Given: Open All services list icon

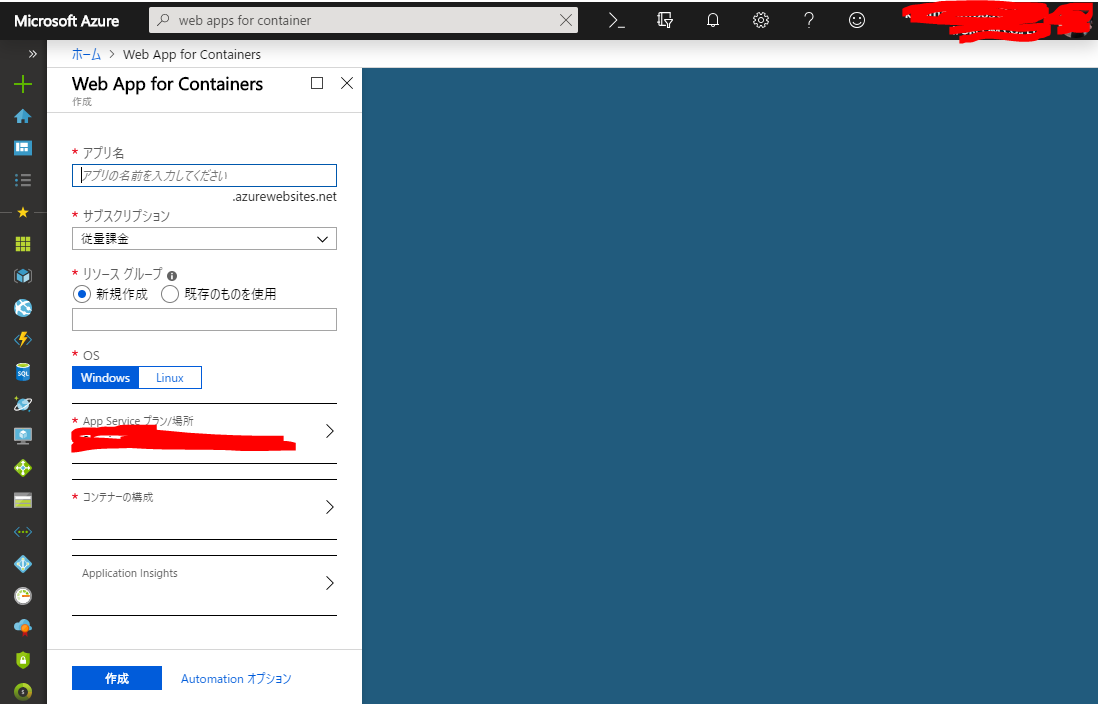Looking at the screenshot, I should click(23, 180).
